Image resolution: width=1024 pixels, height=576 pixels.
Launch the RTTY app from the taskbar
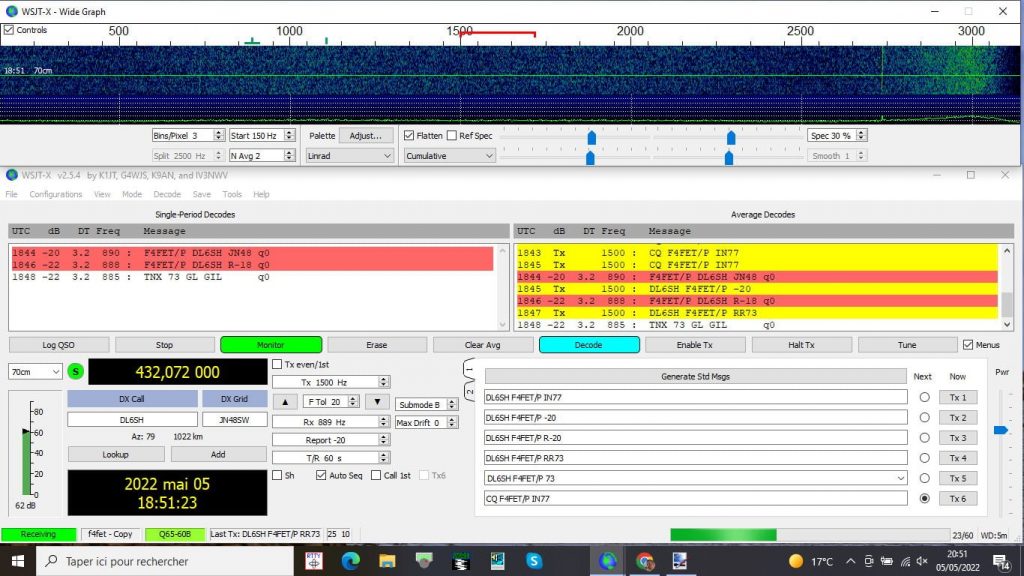click(314, 561)
